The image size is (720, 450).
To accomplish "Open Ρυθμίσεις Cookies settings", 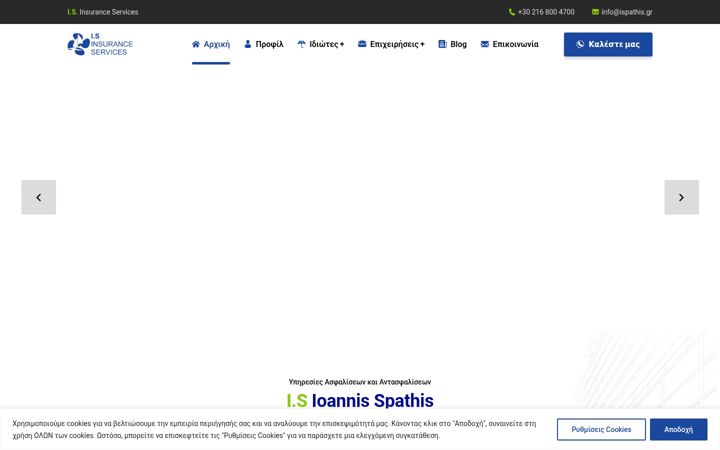I will [x=601, y=429].
